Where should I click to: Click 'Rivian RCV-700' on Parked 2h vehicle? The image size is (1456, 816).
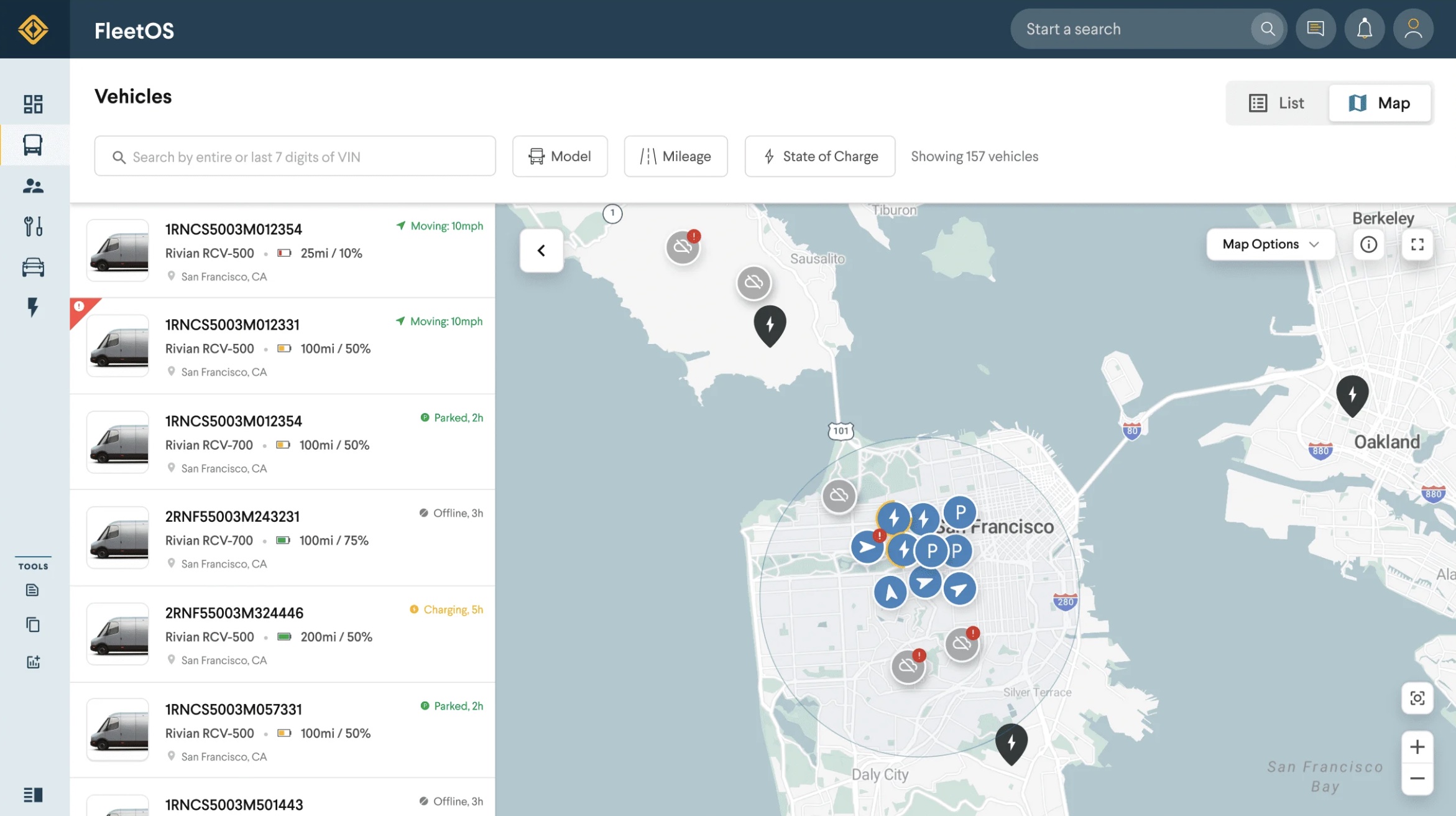point(209,445)
